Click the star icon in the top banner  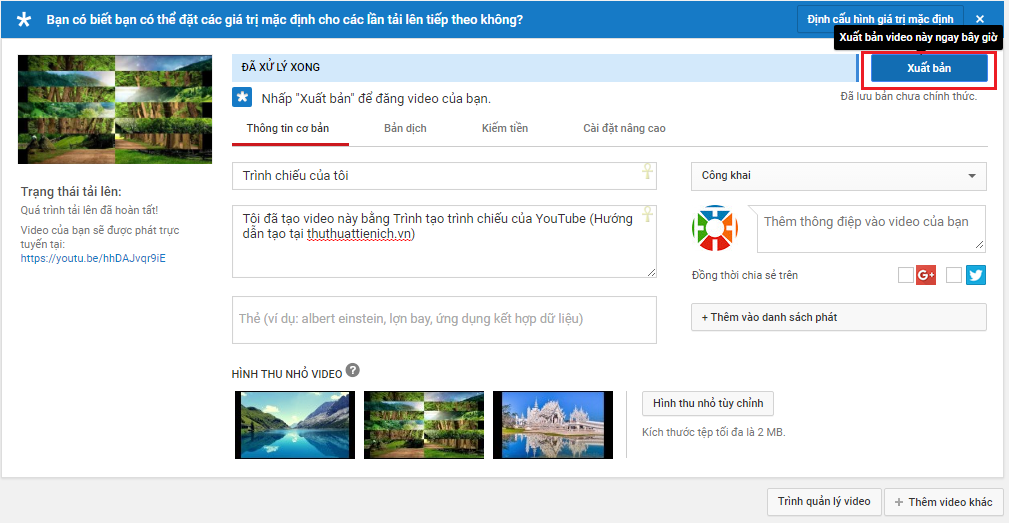coord(24,19)
